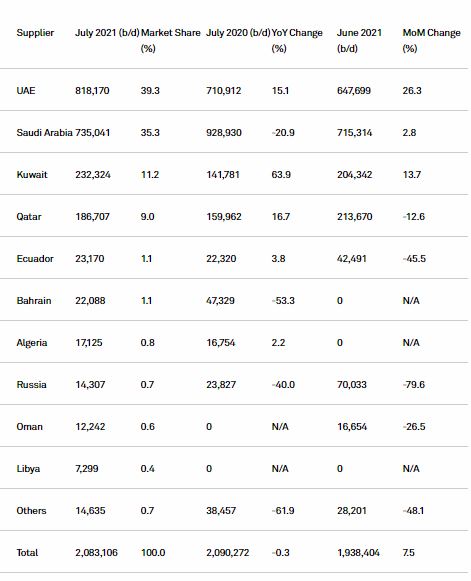Click the UAE supplier name
This screenshot has width=471, height=581.
tap(26, 91)
